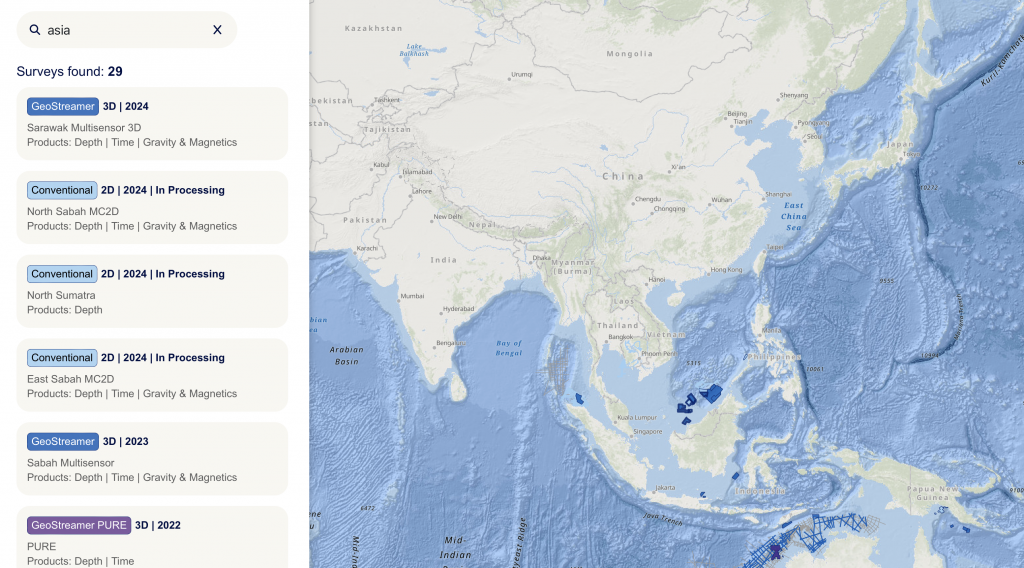
Task: Click the purple GeoStreamer PURE badge
Action: 79,525
